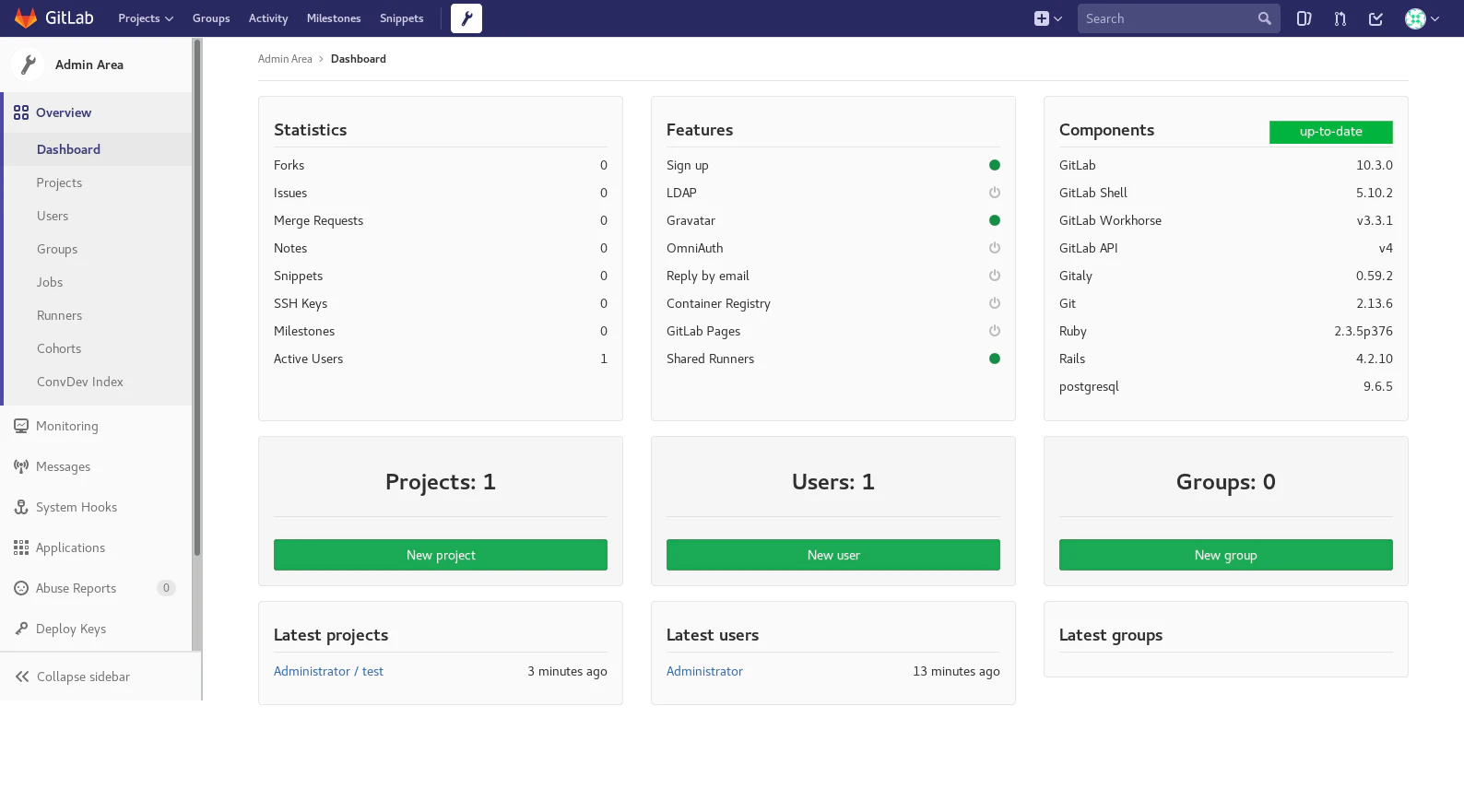Expand the Projects dropdown in navbar

[146, 18]
